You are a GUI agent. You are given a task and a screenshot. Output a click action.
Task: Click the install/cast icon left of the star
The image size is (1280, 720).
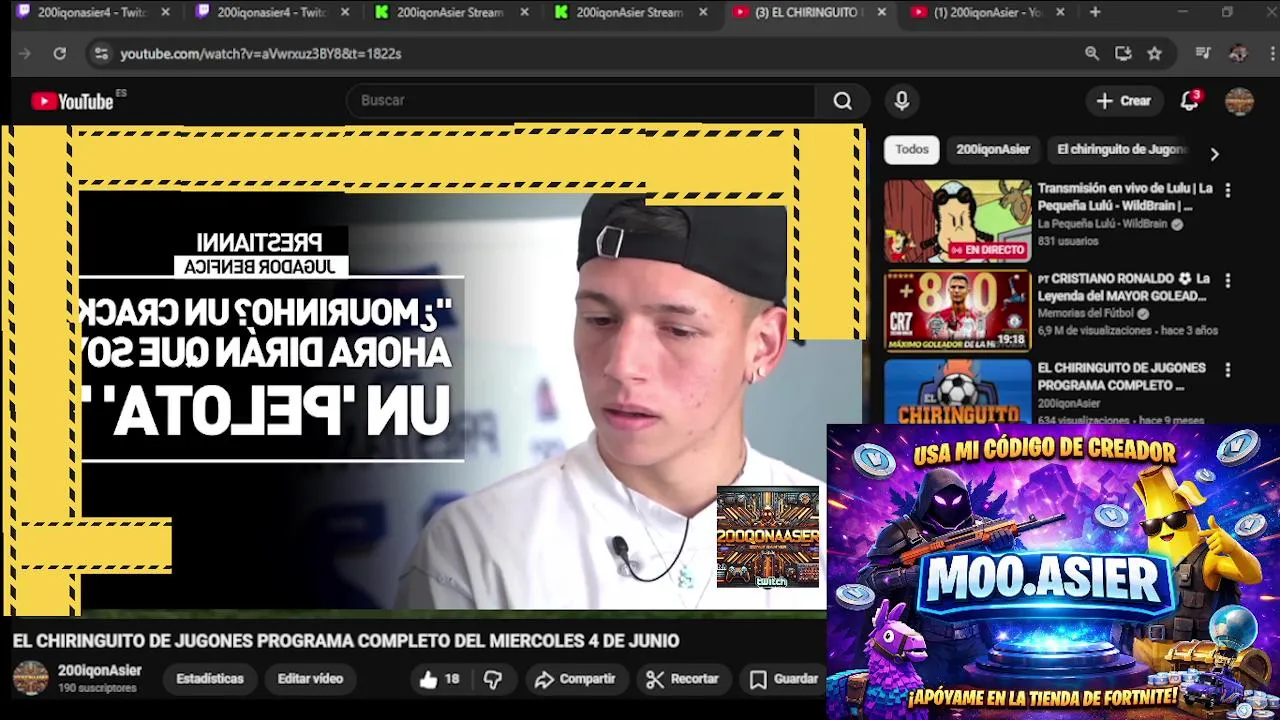[1123, 54]
